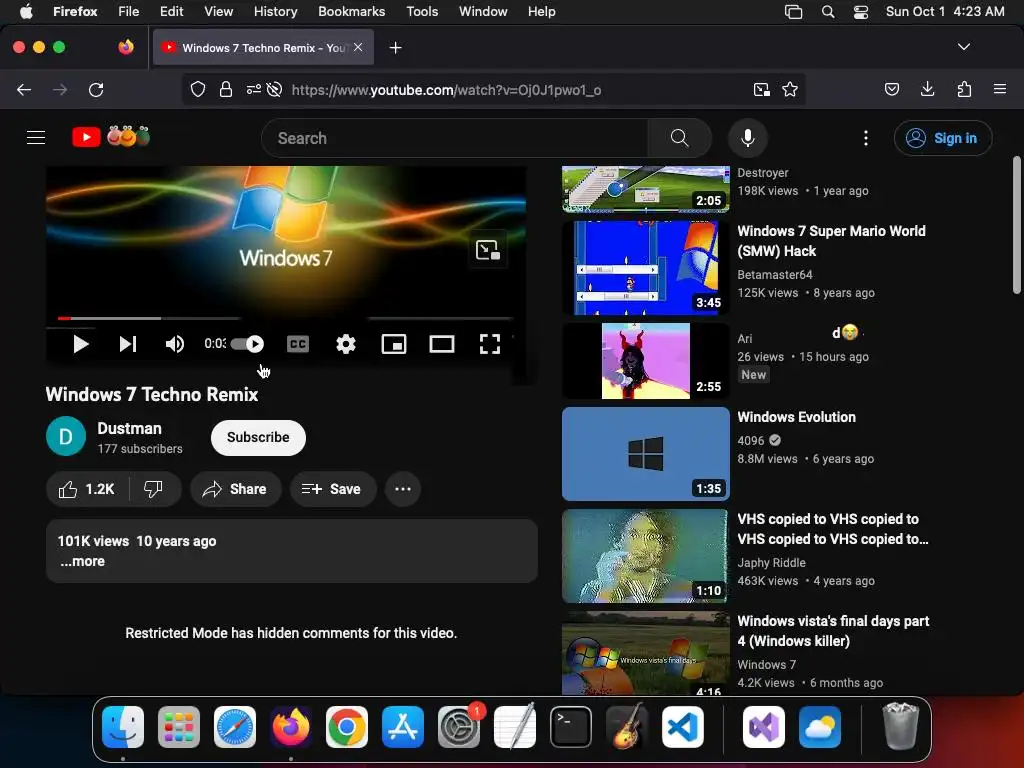Open Firefox View pinned button
This screenshot has height=768, width=1024.
point(126,47)
